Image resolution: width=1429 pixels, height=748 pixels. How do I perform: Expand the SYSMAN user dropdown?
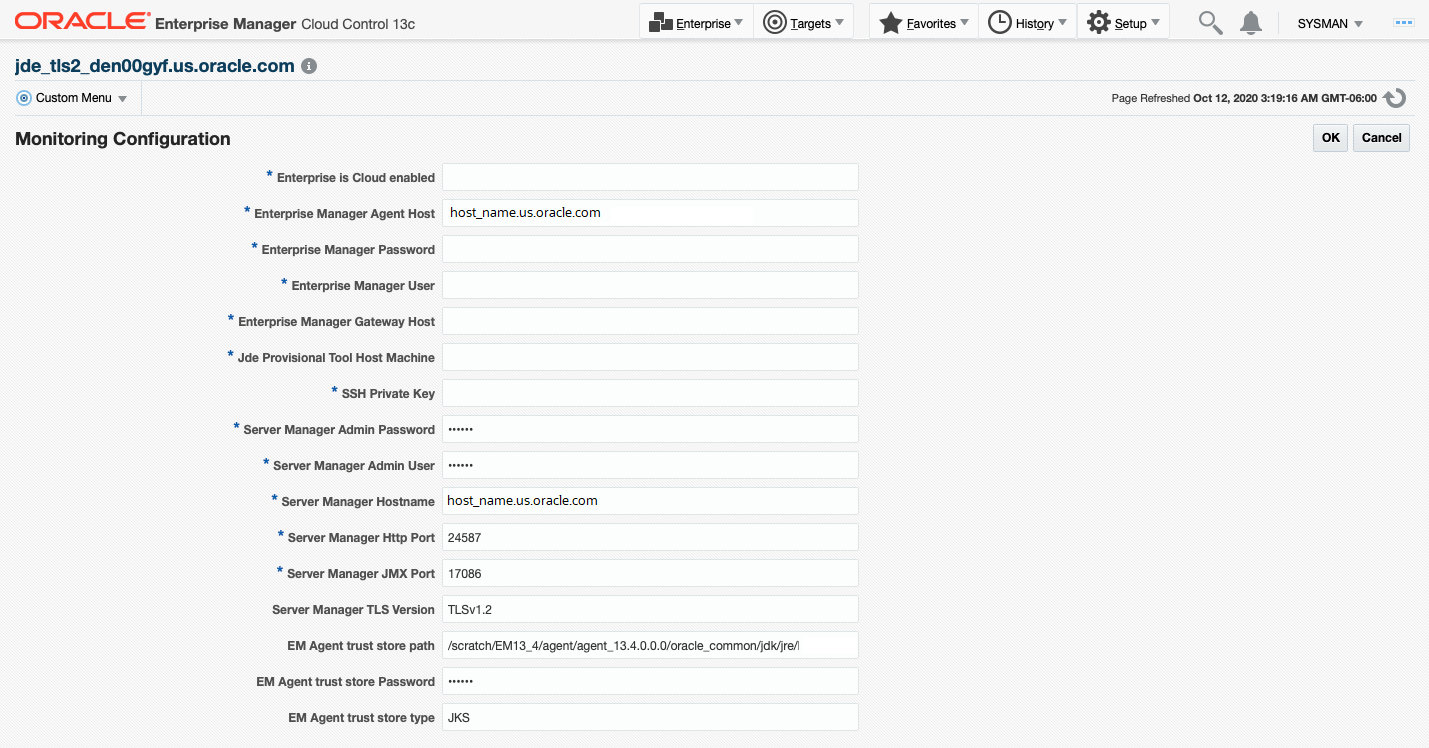click(x=1330, y=23)
